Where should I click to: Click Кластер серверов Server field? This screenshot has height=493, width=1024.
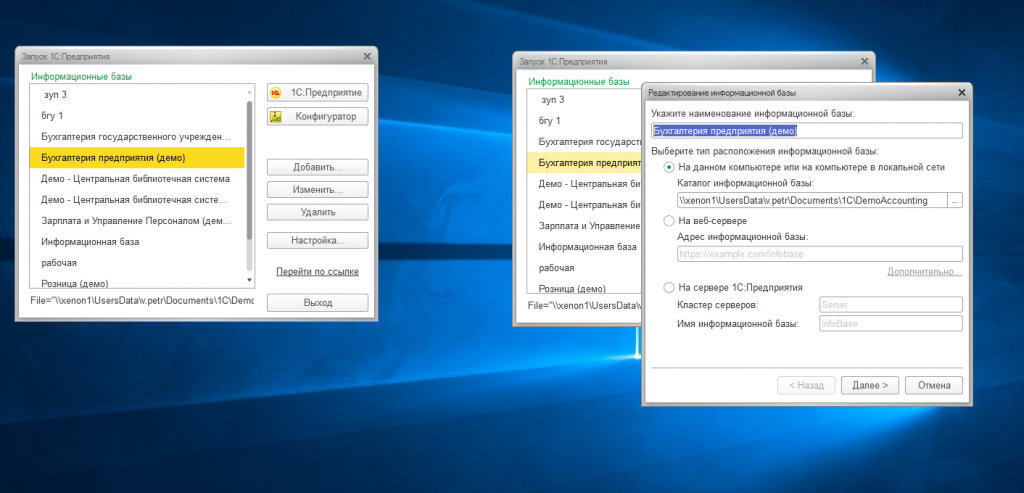891,304
